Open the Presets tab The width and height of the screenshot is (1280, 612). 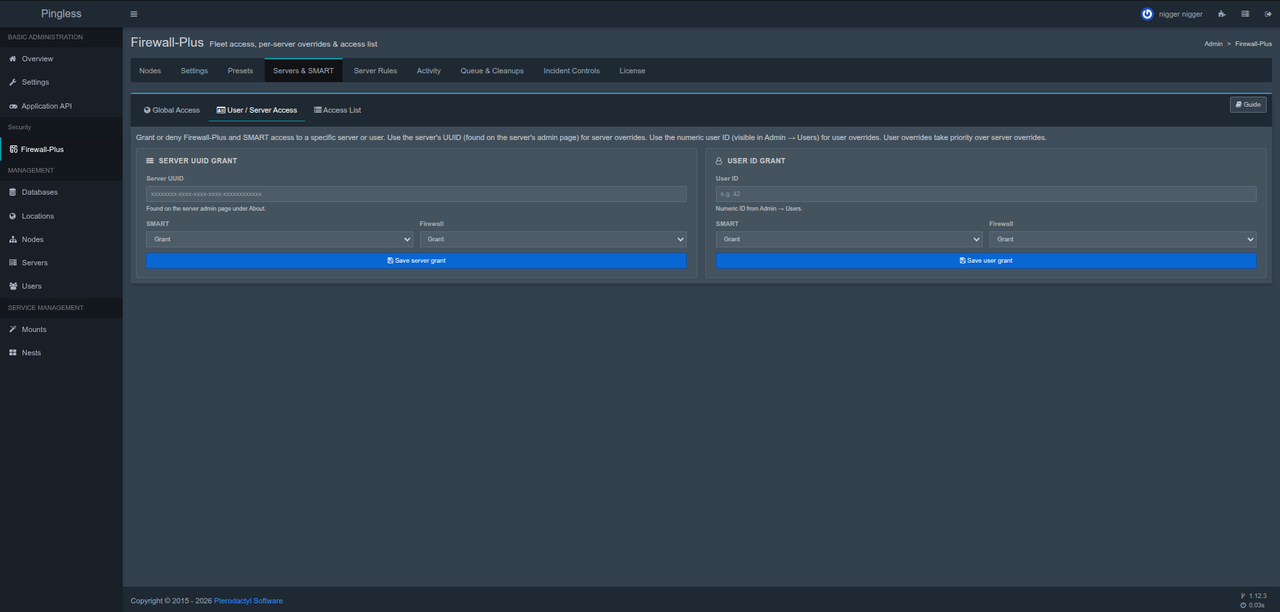tap(240, 71)
